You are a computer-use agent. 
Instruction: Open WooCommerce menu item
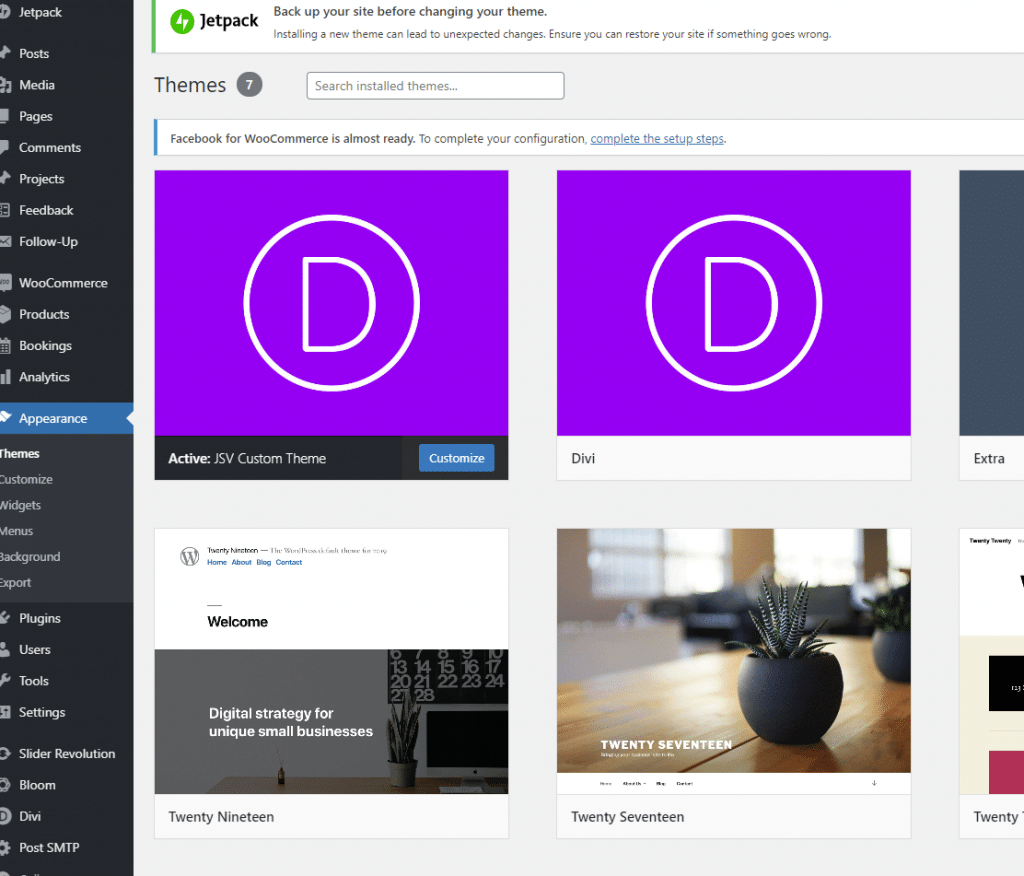coord(63,283)
